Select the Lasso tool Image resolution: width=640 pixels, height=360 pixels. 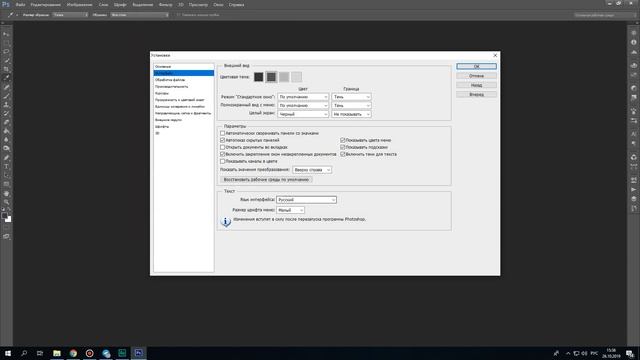[x=6, y=52]
